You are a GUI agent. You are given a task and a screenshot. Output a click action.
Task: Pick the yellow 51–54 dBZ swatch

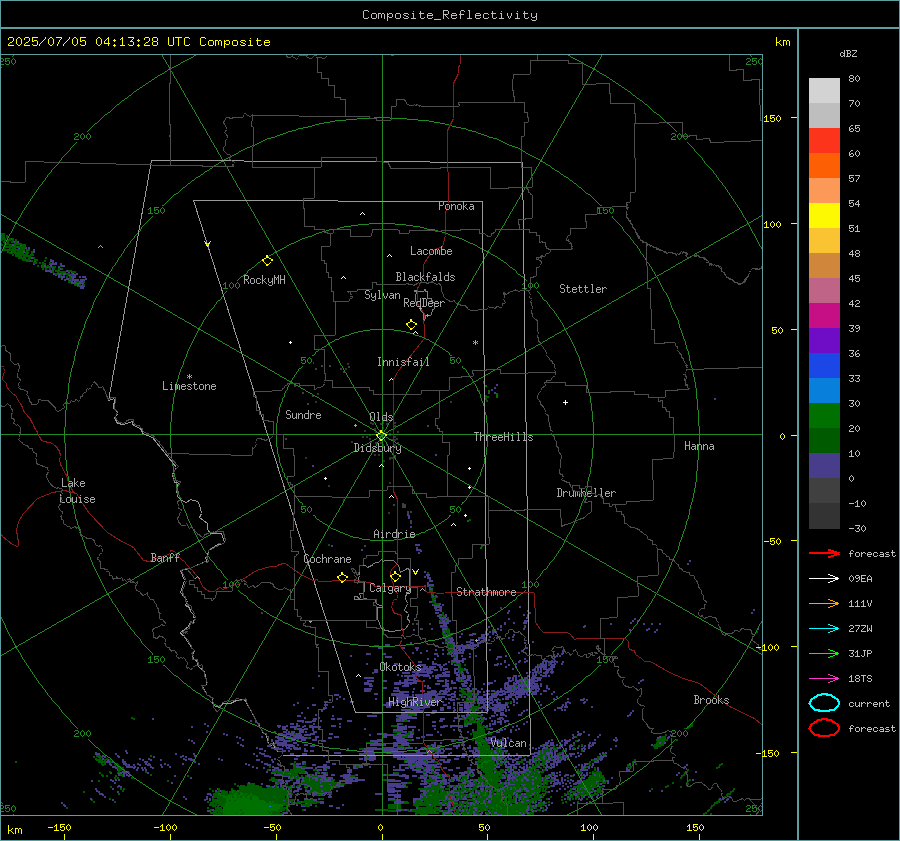tap(824, 215)
